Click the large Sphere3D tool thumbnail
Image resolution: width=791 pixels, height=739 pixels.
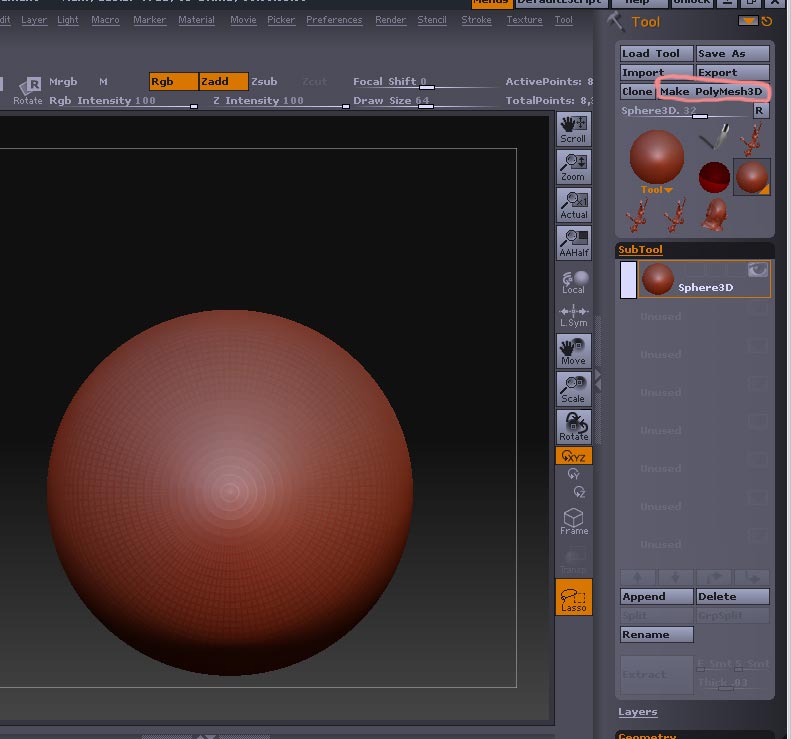point(656,156)
